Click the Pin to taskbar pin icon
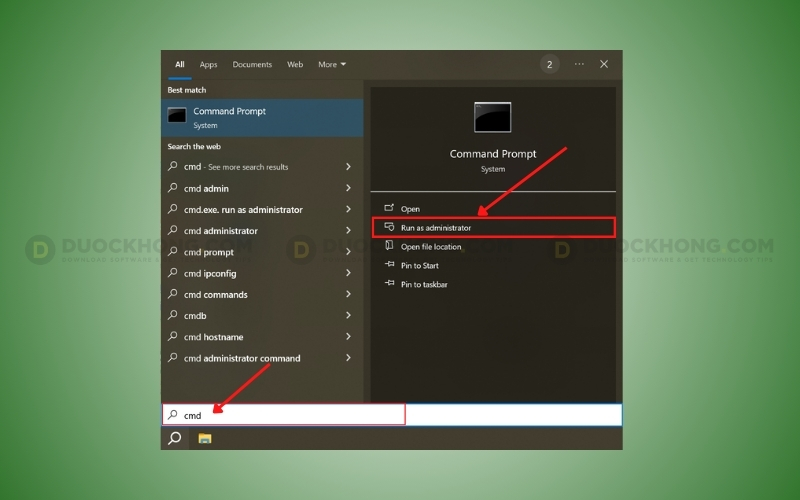Image resolution: width=800 pixels, height=500 pixels. tap(389, 283)
